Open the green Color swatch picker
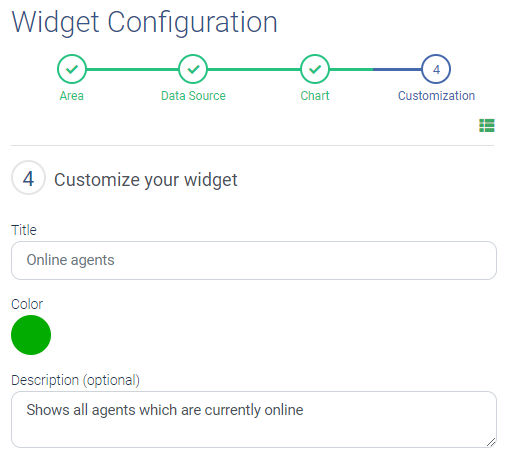Screen dimensions: 511x453 click(x=31, y=335)
